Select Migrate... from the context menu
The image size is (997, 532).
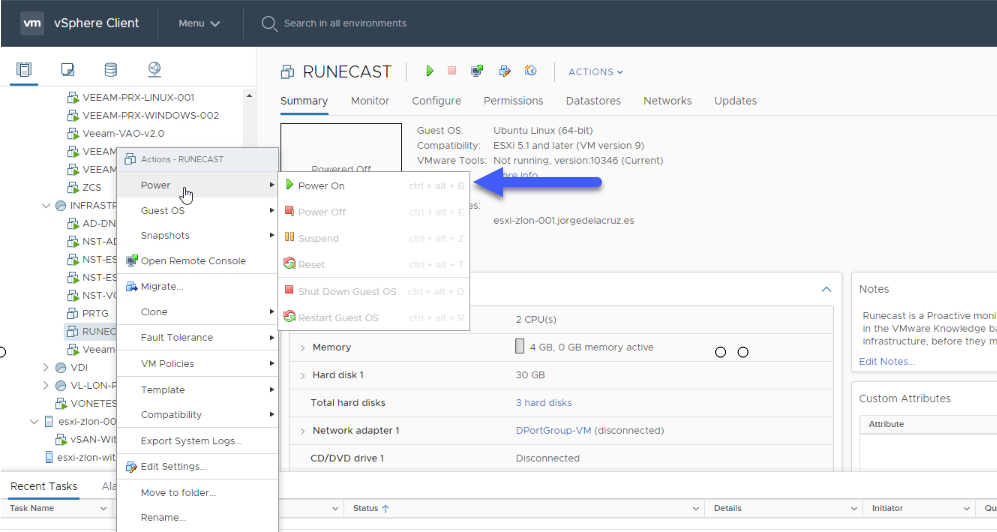click(x=198, y=287)
